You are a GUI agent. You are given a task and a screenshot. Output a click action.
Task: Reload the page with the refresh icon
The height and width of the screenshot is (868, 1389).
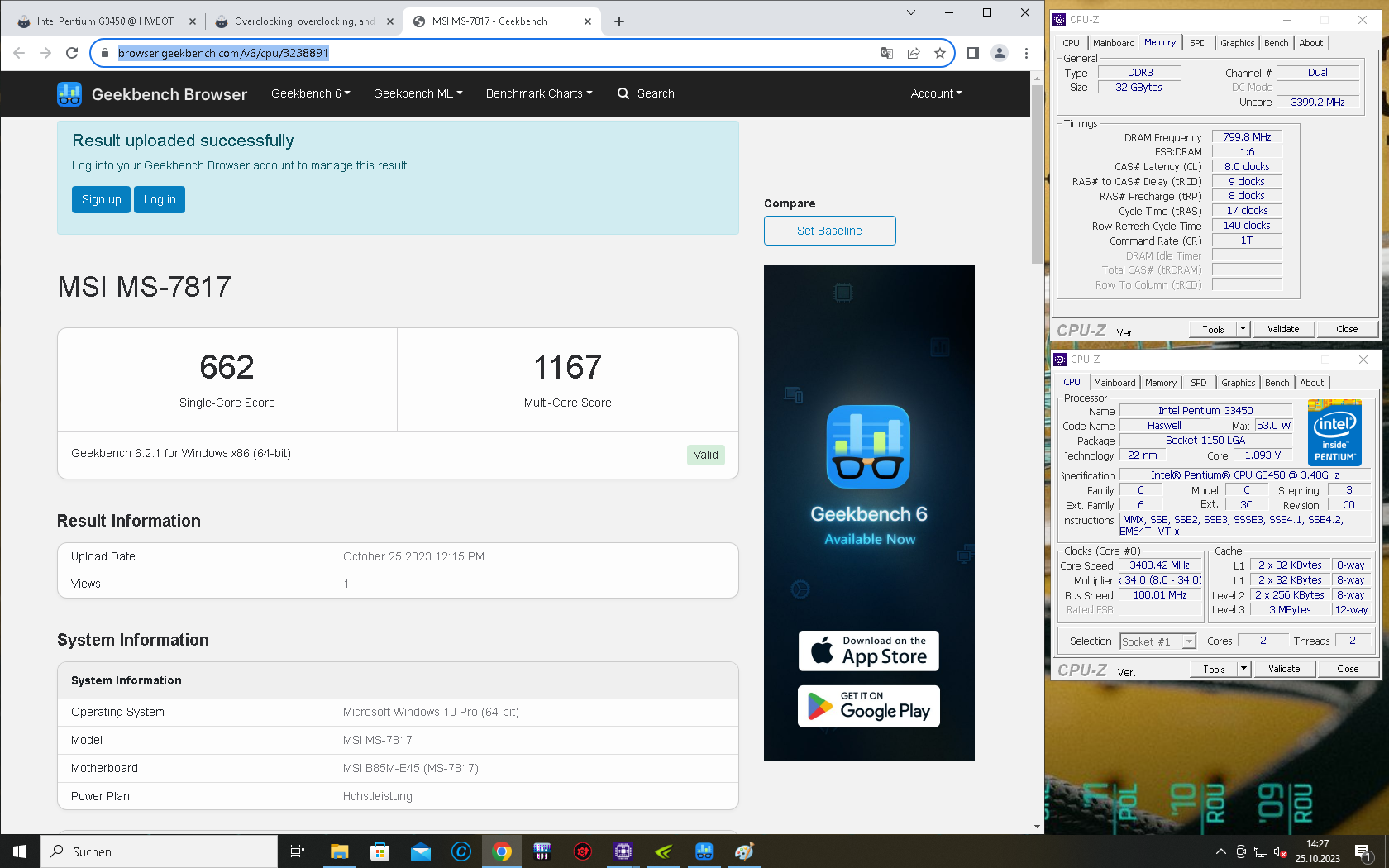[x=72, y=53]
